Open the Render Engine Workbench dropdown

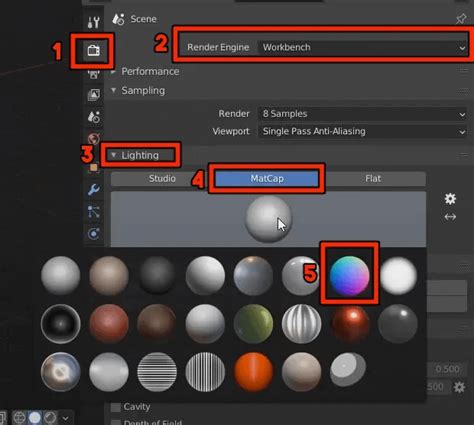click(x=363, y=47)
